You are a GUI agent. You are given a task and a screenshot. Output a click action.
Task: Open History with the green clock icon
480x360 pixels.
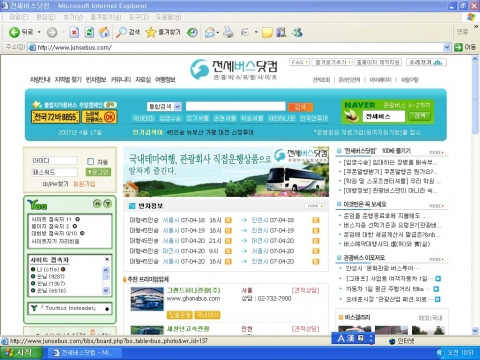[x=192, y=32]
